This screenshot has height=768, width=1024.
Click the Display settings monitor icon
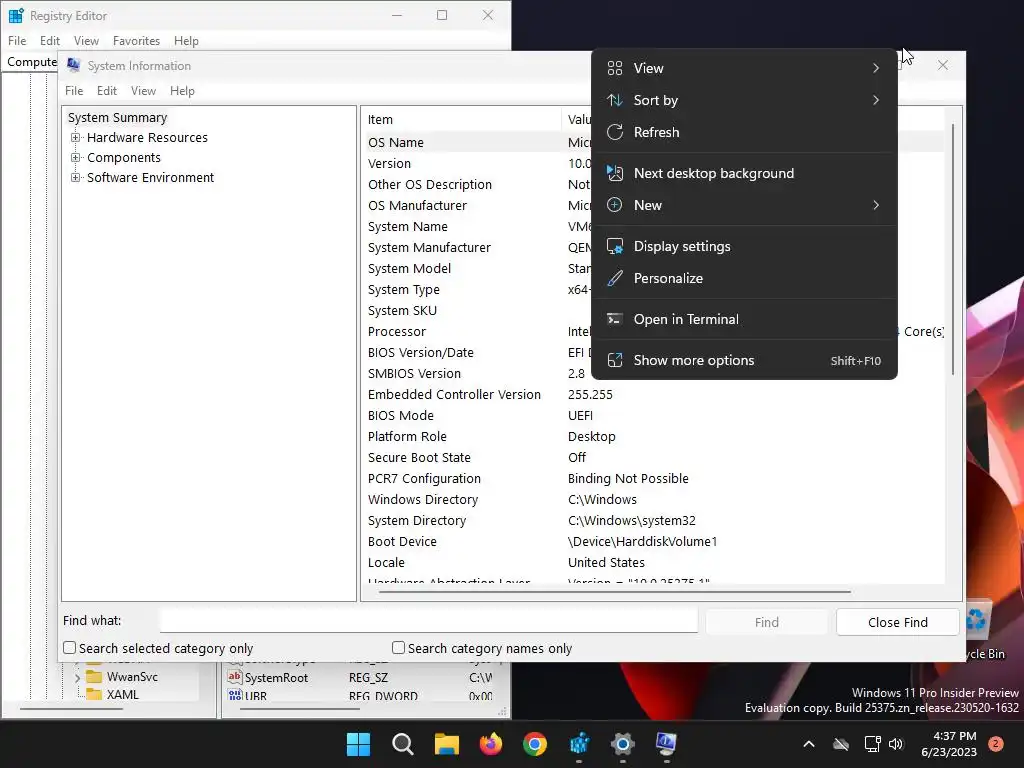pos(615,246)
